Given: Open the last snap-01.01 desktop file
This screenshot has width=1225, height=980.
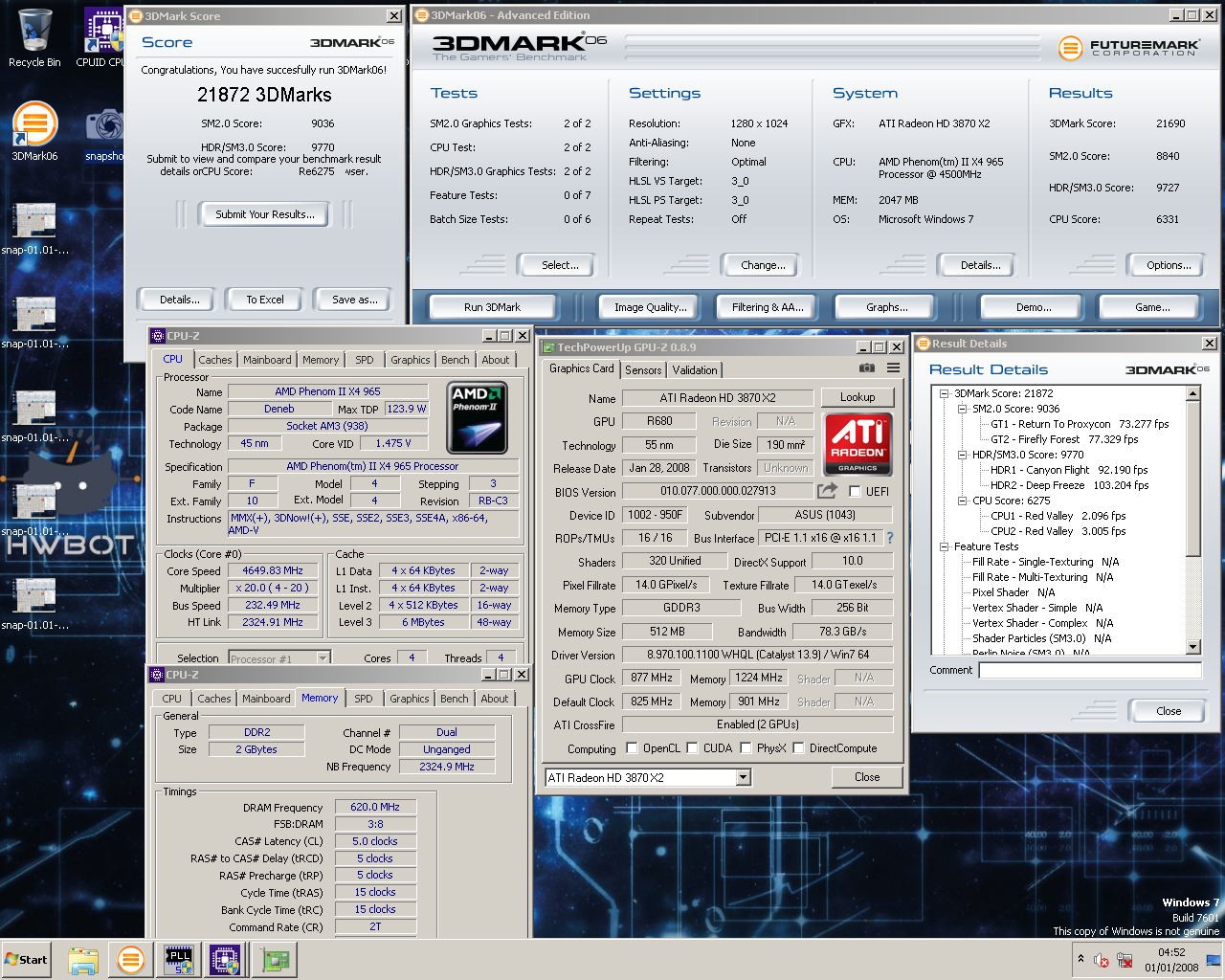Looking at the screenshot, I should pyautogui.click(x=34, y=605).
